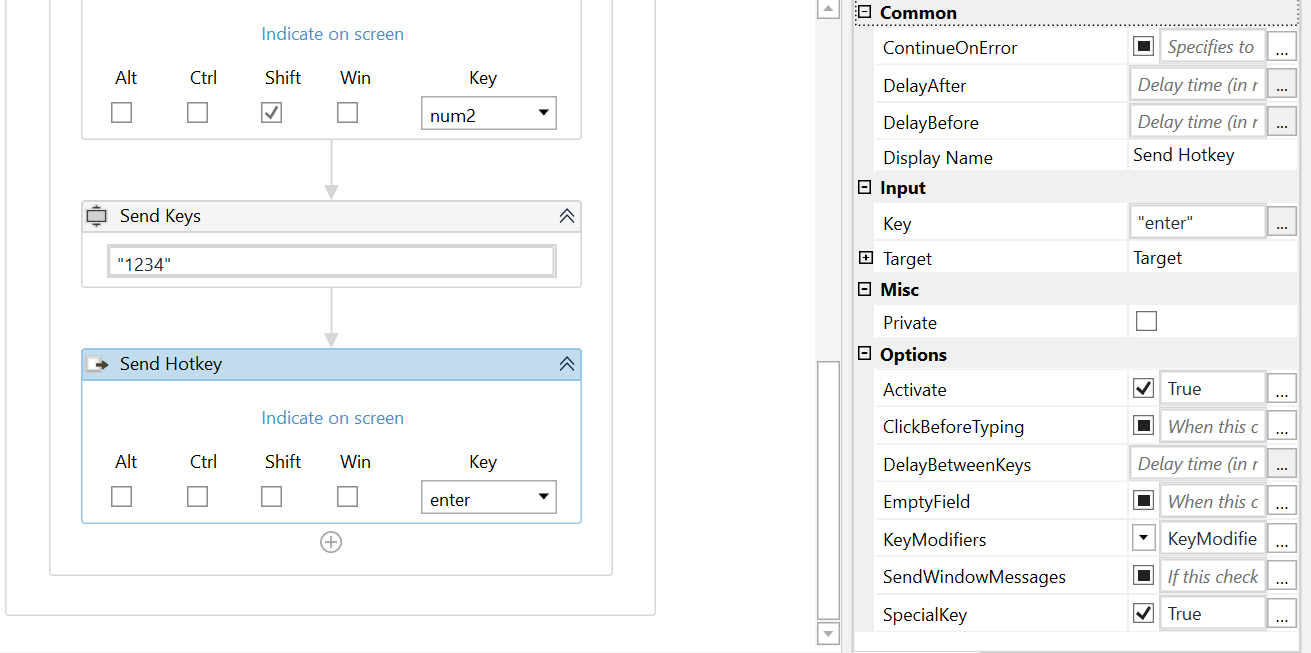Expand the Target property node
1311x653 pixels.
point(865,257)
